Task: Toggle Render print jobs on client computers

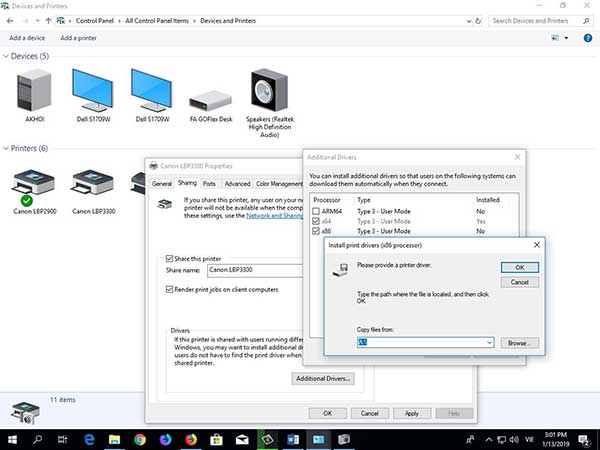Action: coord(169,289)
